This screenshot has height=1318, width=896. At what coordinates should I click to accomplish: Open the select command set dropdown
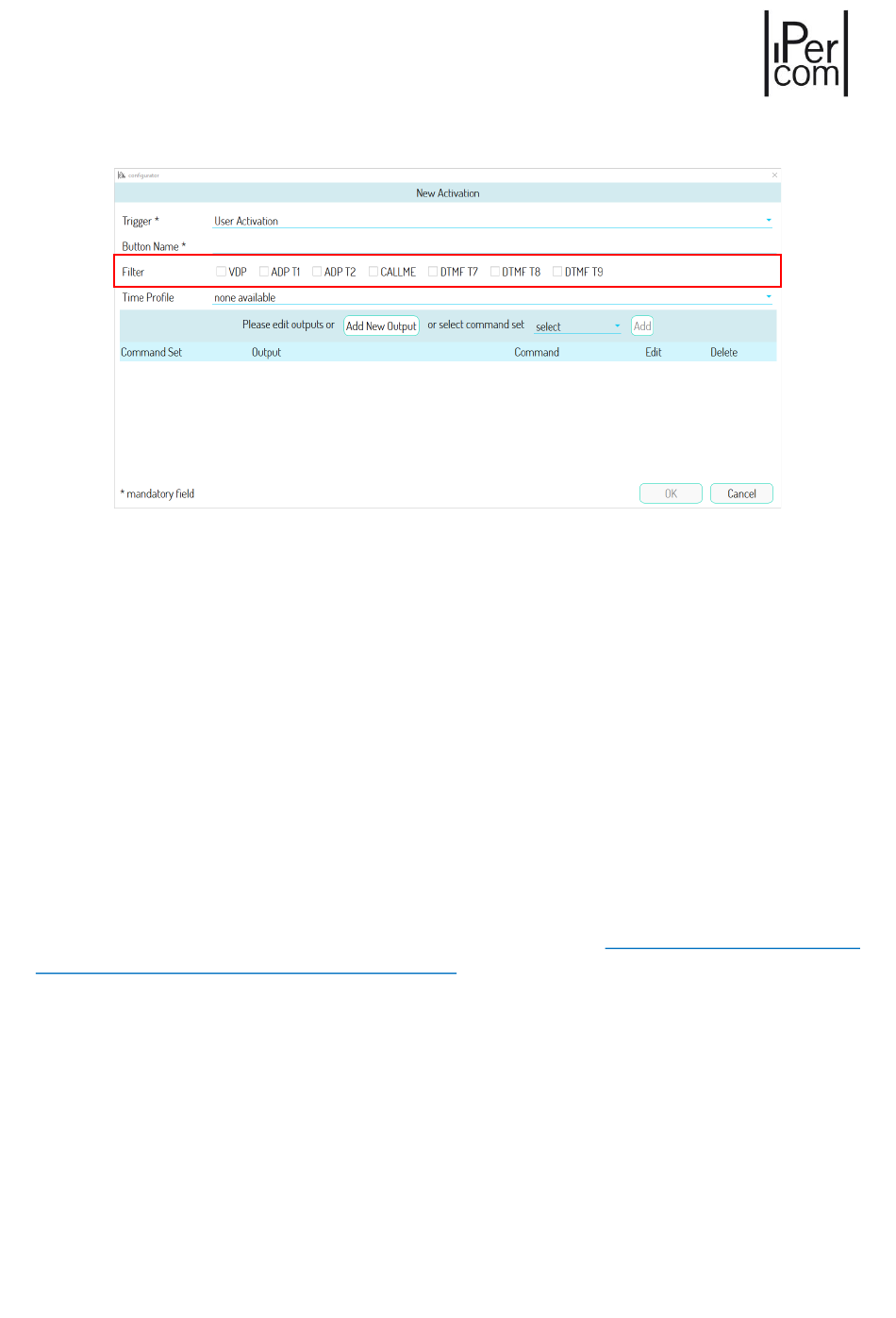pyautogui.click(x=577, y=326)
